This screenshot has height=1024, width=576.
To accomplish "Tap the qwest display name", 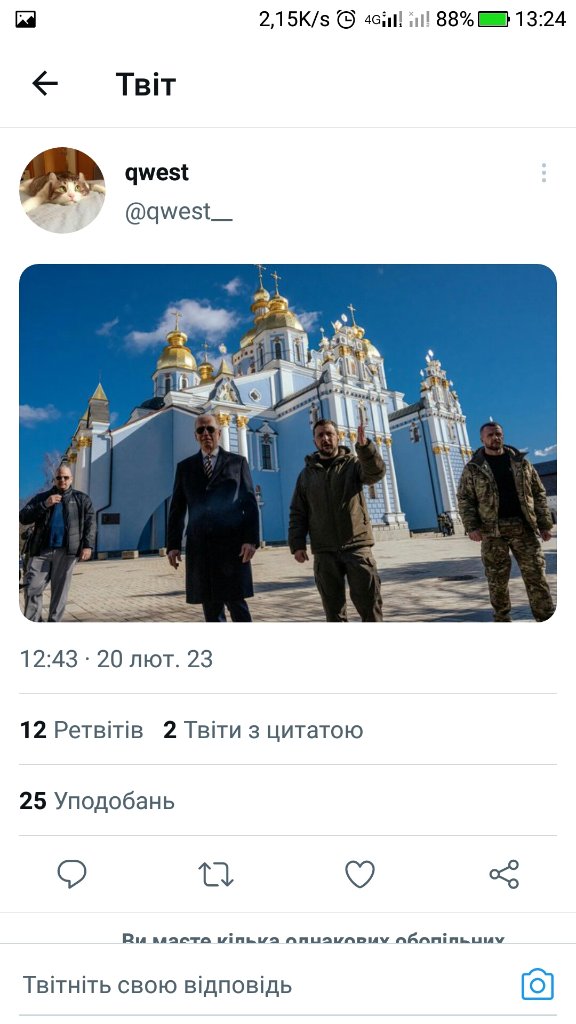I will coord(157,172).
